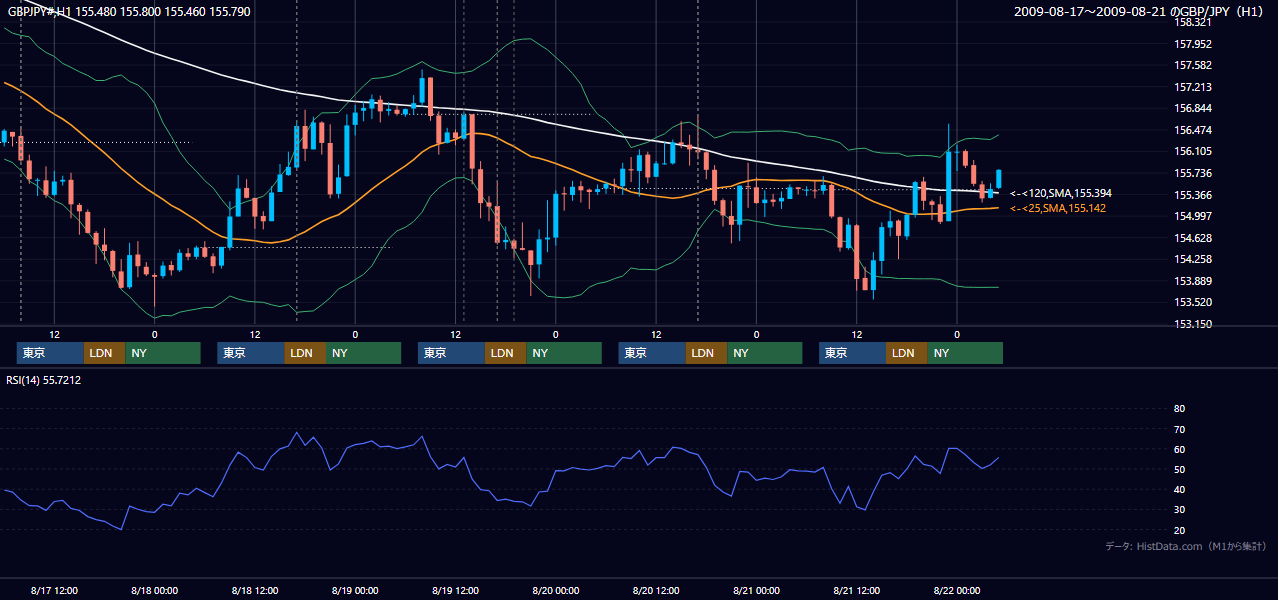Click the 153.150 price axis label
Screen dimensions: 1278x600
pyautogui.click(x=1193, y=324)
